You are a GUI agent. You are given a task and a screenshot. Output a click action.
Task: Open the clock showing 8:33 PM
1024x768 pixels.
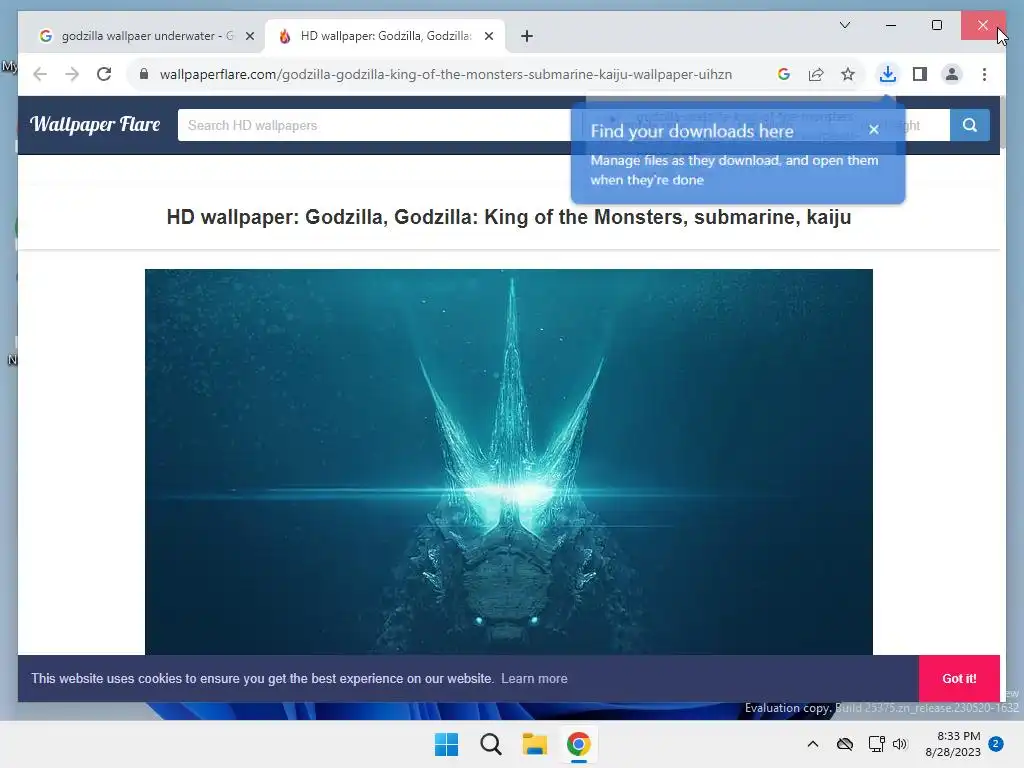953,744
